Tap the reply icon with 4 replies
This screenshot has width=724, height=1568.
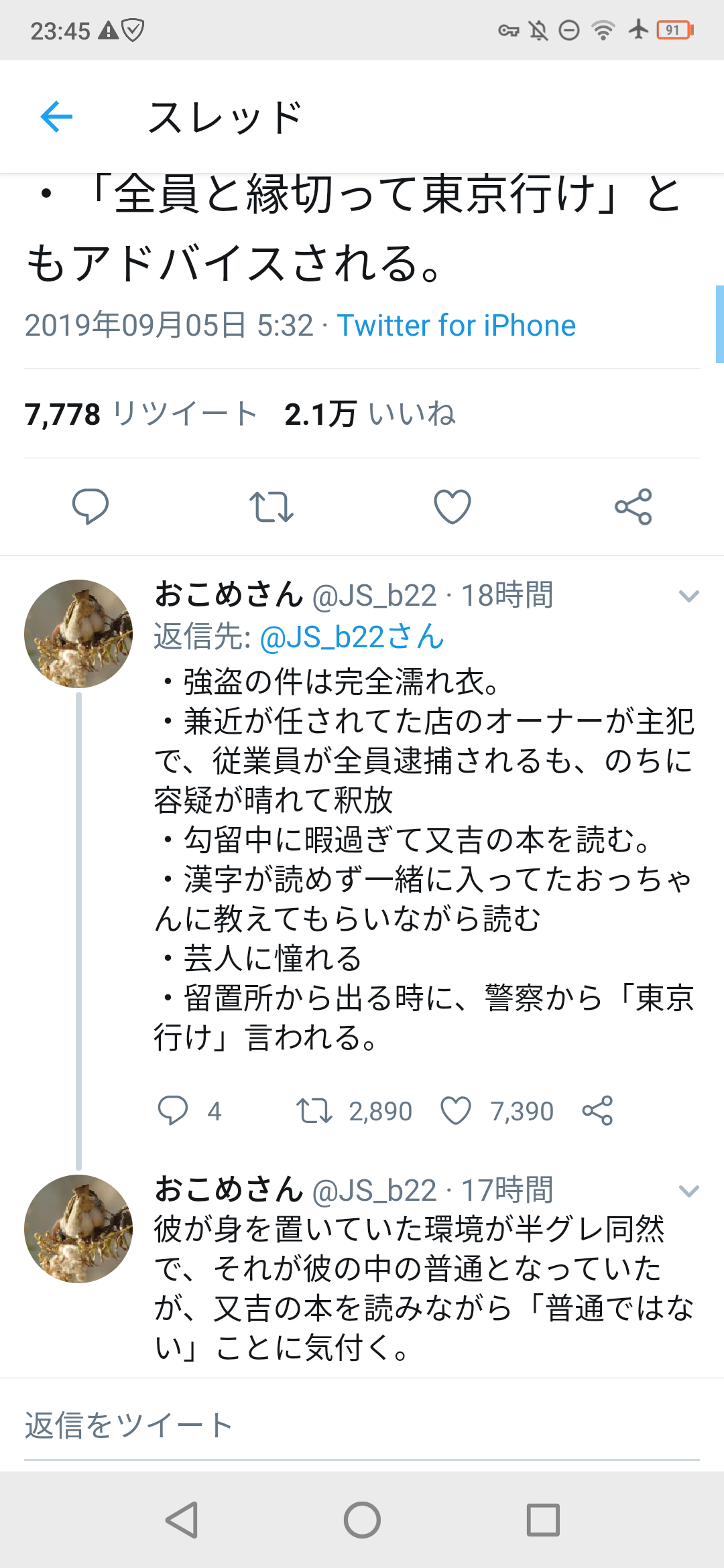173,1110
